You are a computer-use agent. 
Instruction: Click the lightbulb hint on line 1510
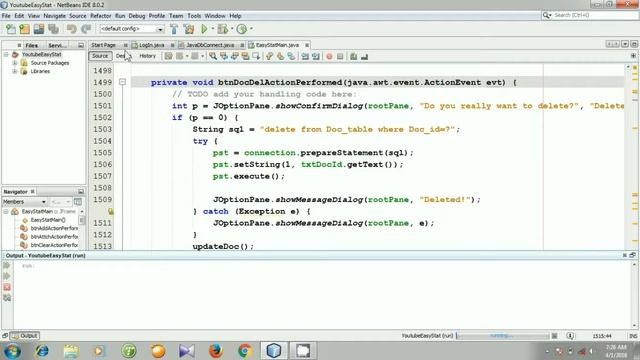point(111,211)
